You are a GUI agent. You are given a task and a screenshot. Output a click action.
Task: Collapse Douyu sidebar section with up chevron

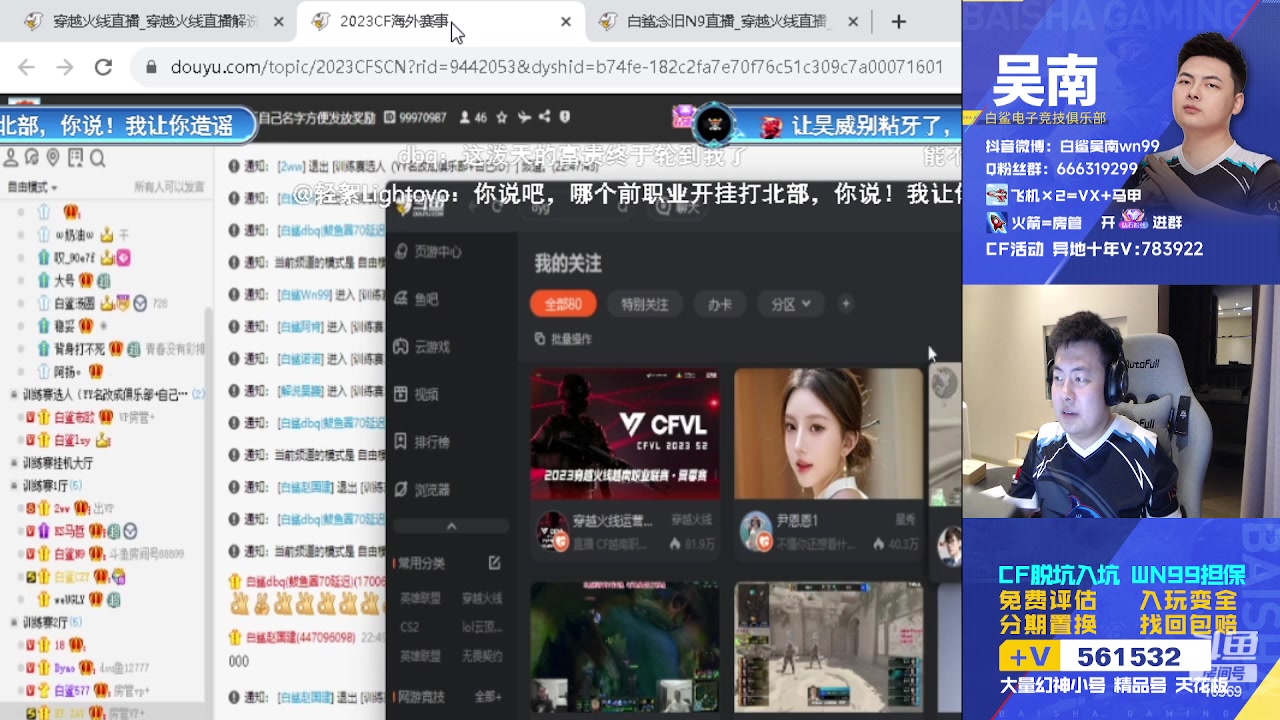(451, 526)
